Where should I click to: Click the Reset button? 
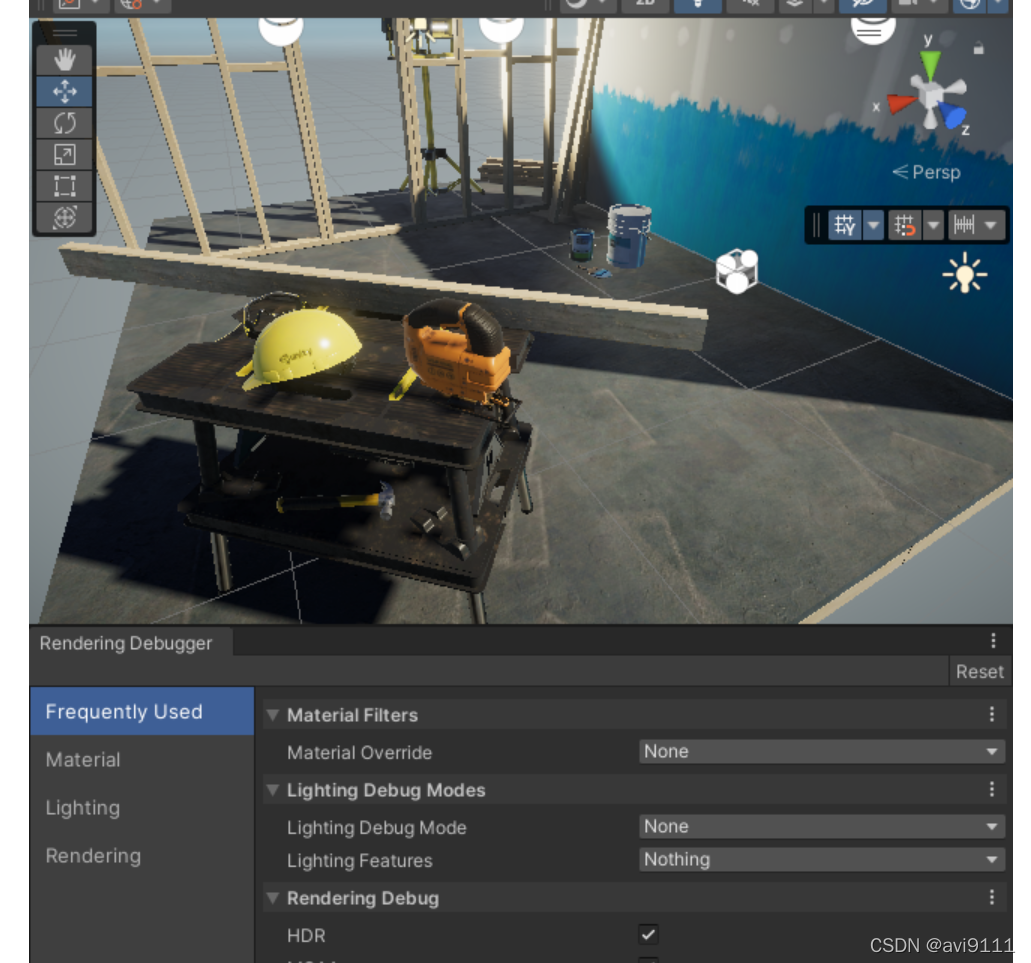click(x=980, y=671)
